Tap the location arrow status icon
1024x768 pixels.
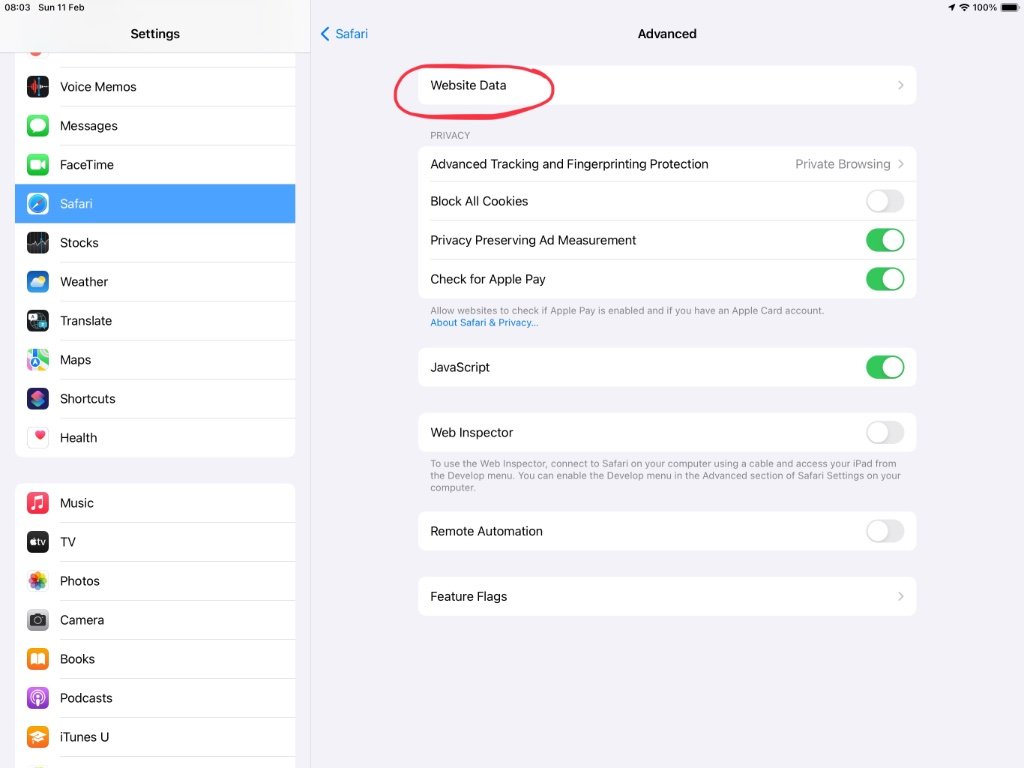[952, 8]
